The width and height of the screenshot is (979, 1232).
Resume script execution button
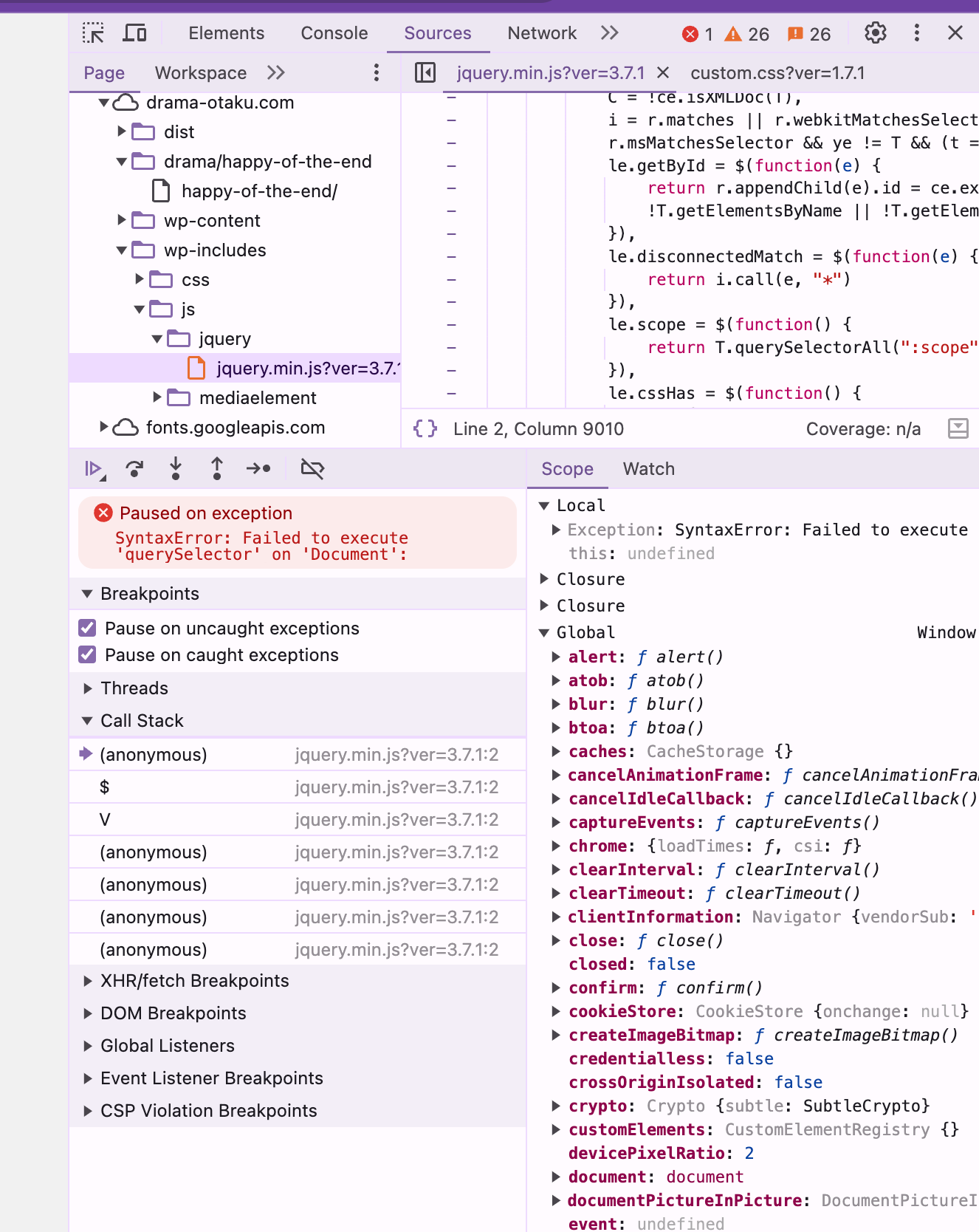pos(94,469)
